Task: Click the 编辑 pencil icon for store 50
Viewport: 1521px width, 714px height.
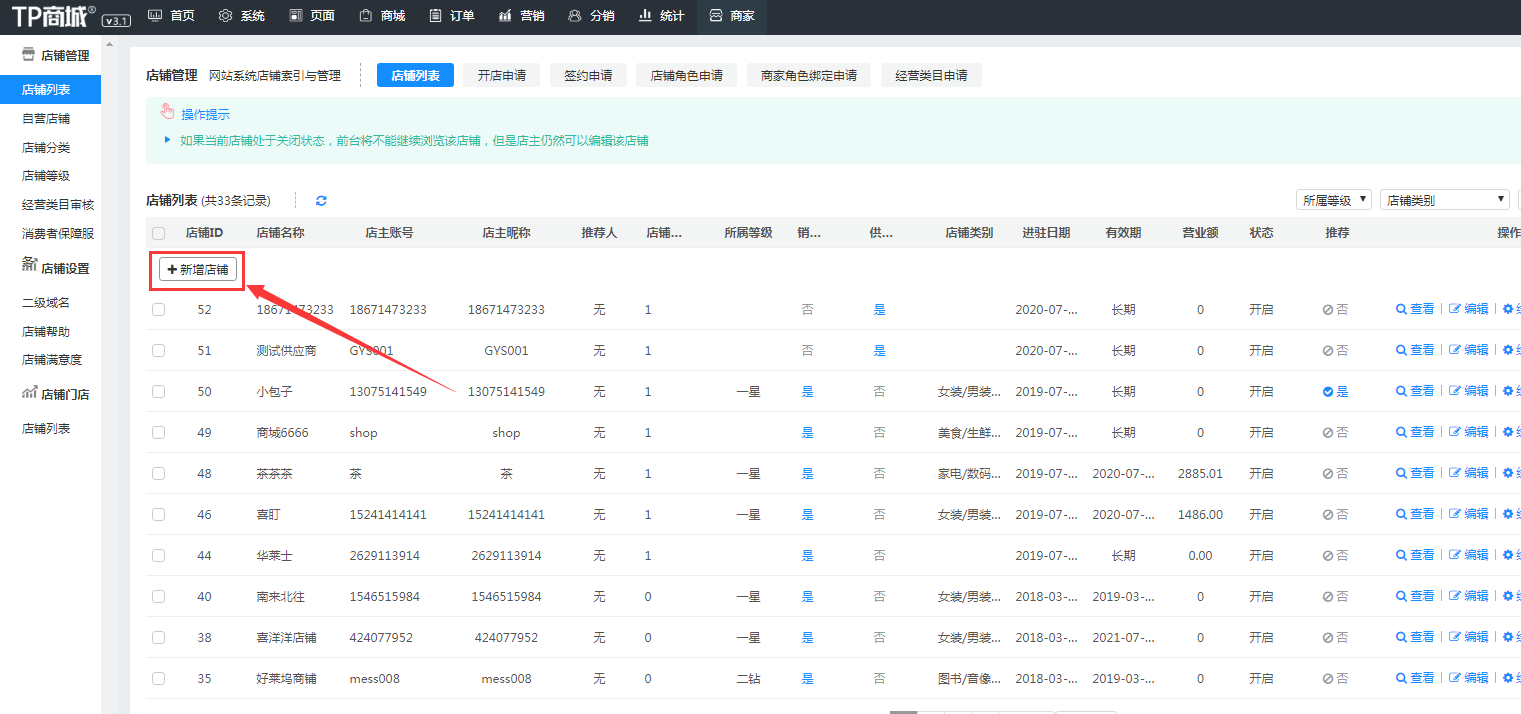Action: [1455, 392]
